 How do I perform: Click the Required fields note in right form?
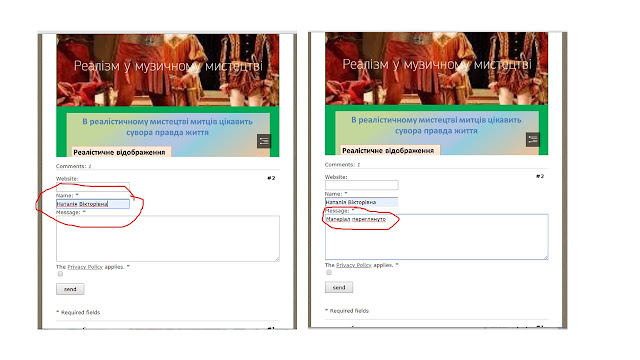[x=347, y=311]
